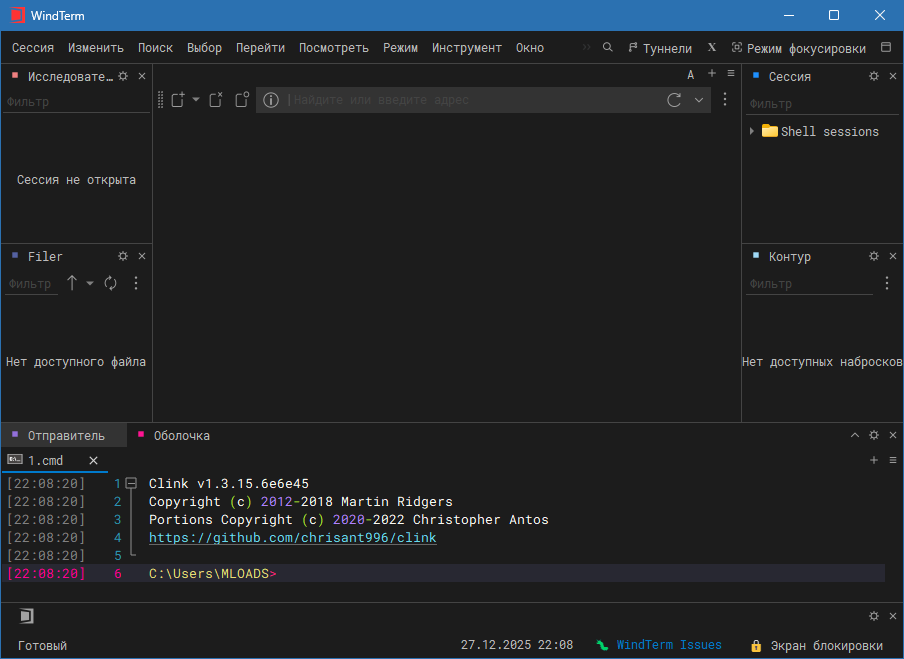This screenshot has width=904, height=659.
Task: Click the reload icon in address bar
Action: pos(674,100)
